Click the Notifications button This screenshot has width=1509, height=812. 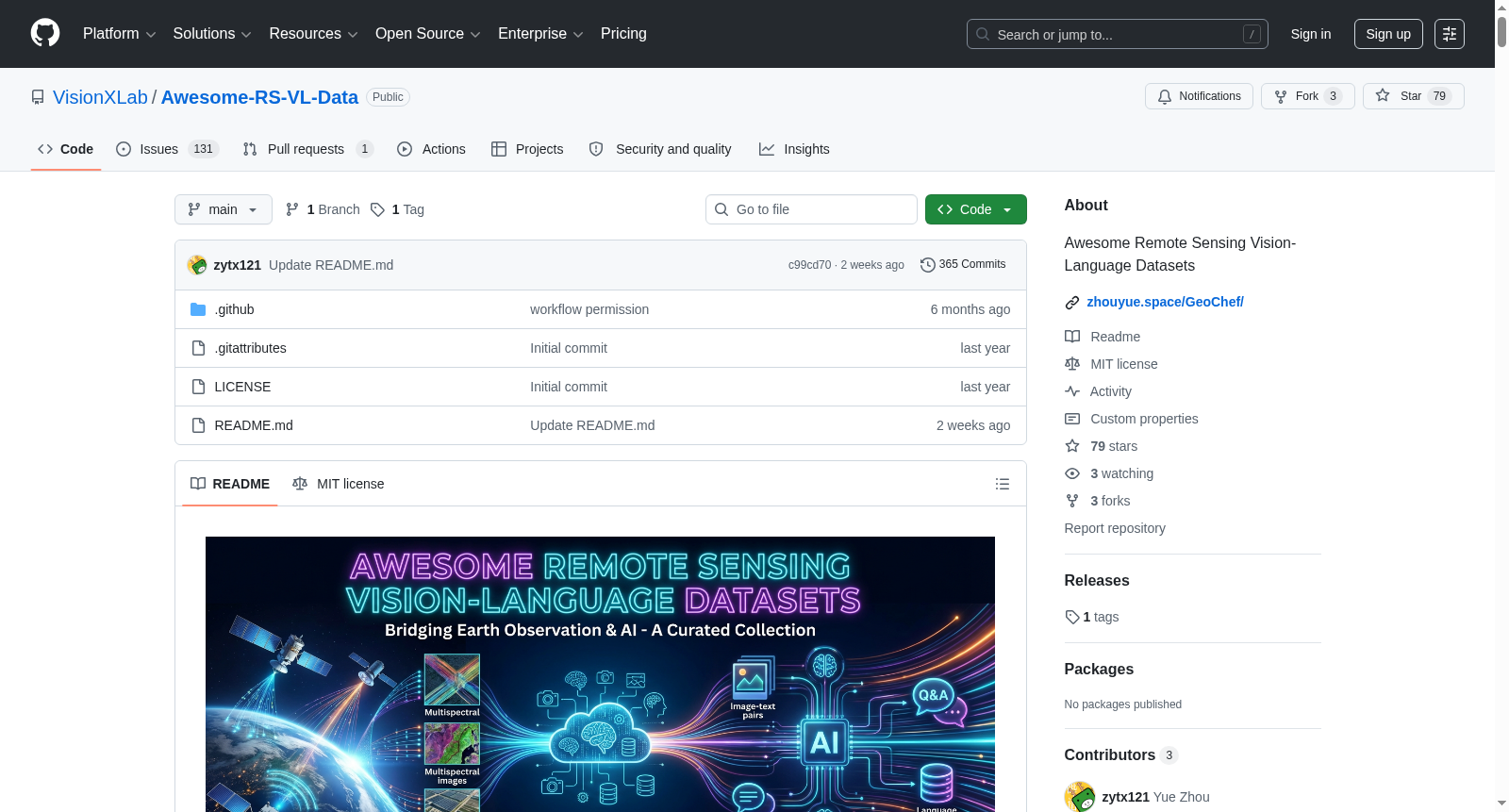[1199, 96]
